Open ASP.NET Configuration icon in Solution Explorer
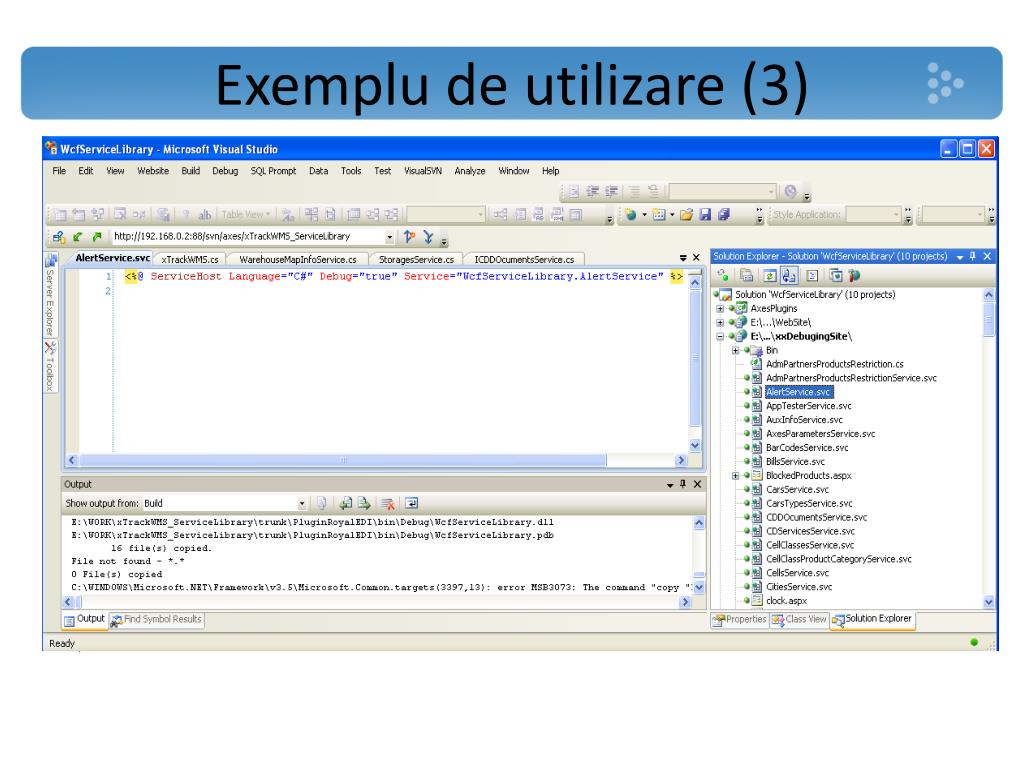 pyautogui.click(x=854, y=276)
